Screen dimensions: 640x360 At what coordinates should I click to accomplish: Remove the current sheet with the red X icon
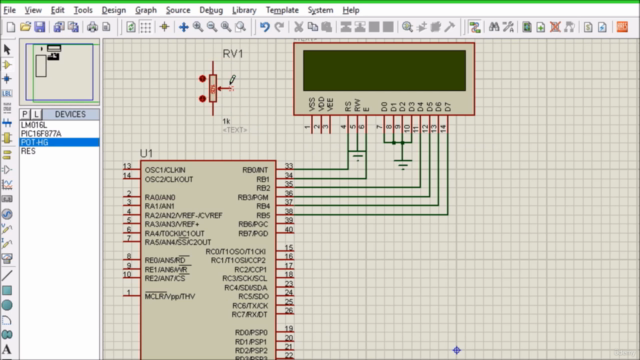coord(555,27)
